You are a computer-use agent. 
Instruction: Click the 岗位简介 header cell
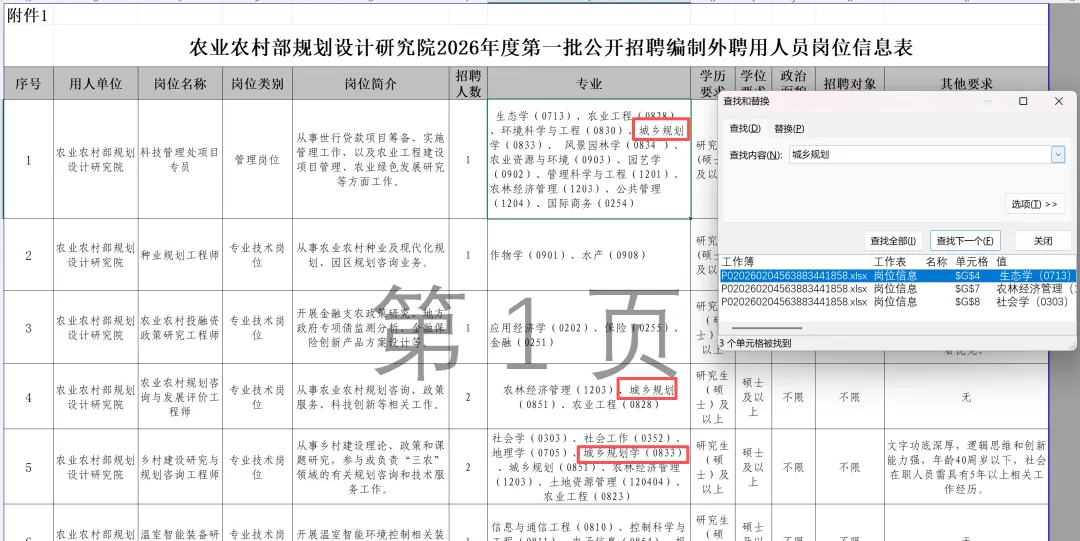[x=371, y=84]
